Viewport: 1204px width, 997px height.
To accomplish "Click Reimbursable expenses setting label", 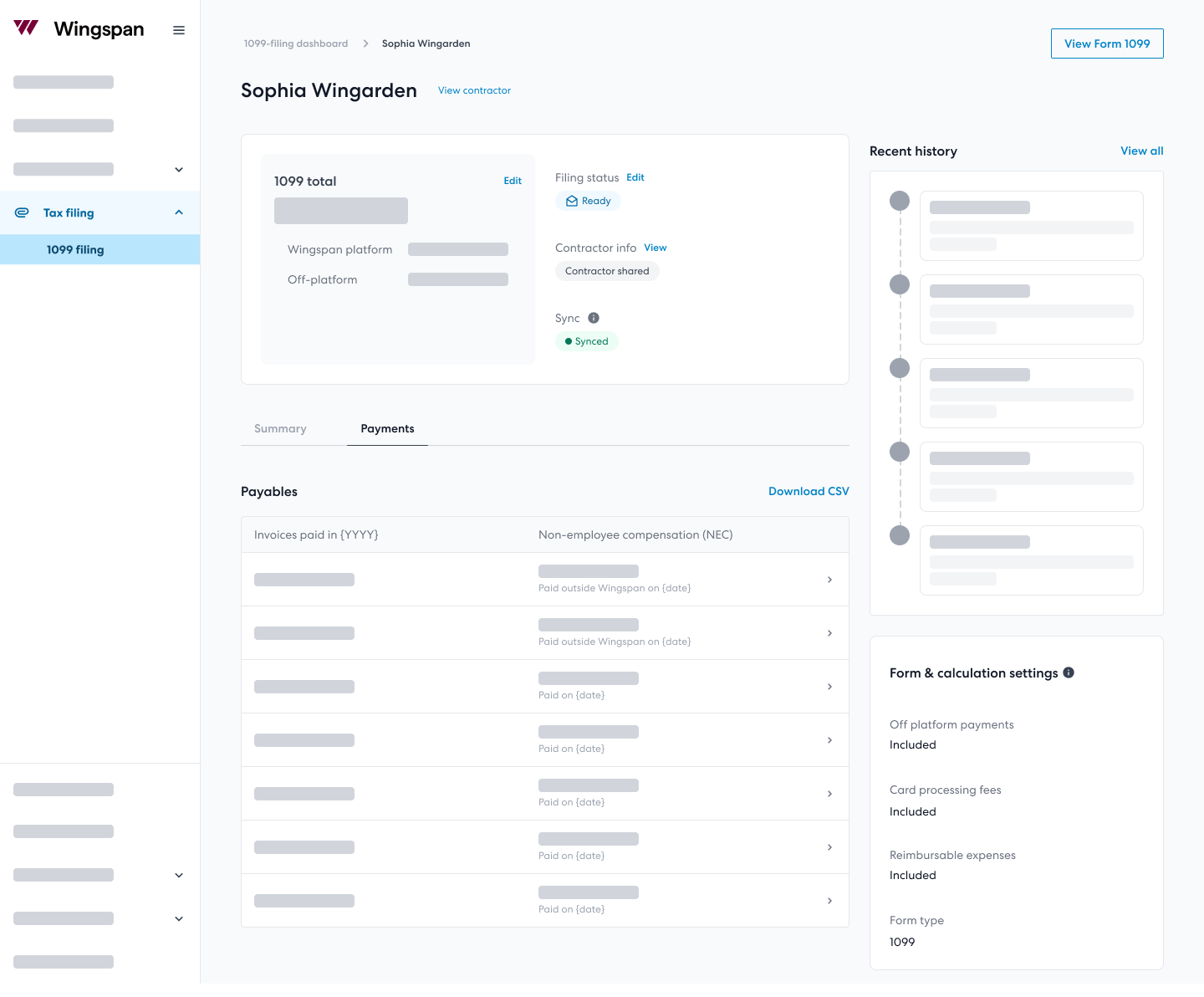I will [x=952, y=855].
